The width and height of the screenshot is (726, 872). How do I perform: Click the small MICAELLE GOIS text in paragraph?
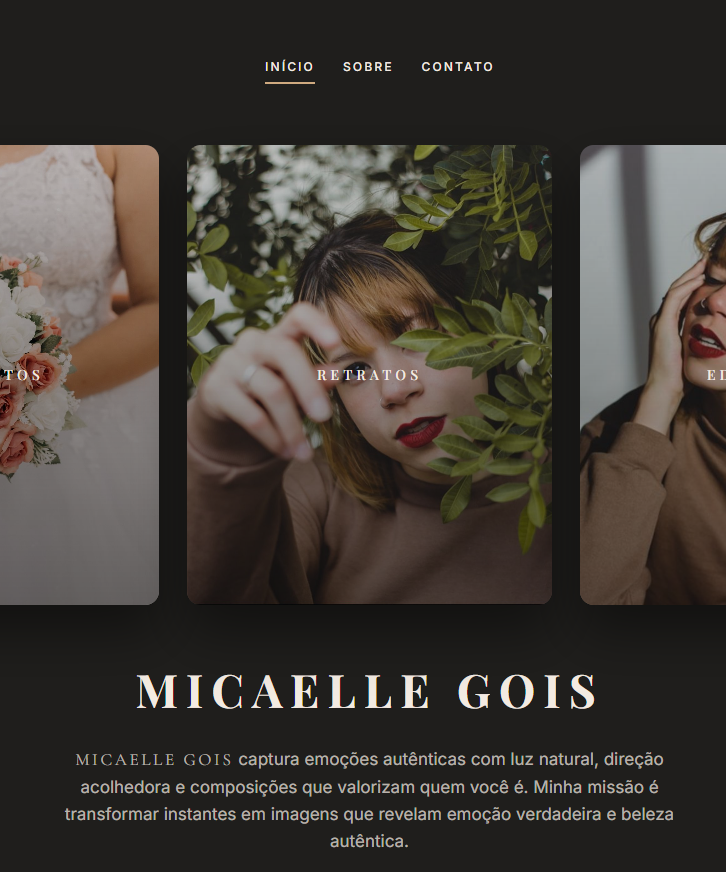154,760
